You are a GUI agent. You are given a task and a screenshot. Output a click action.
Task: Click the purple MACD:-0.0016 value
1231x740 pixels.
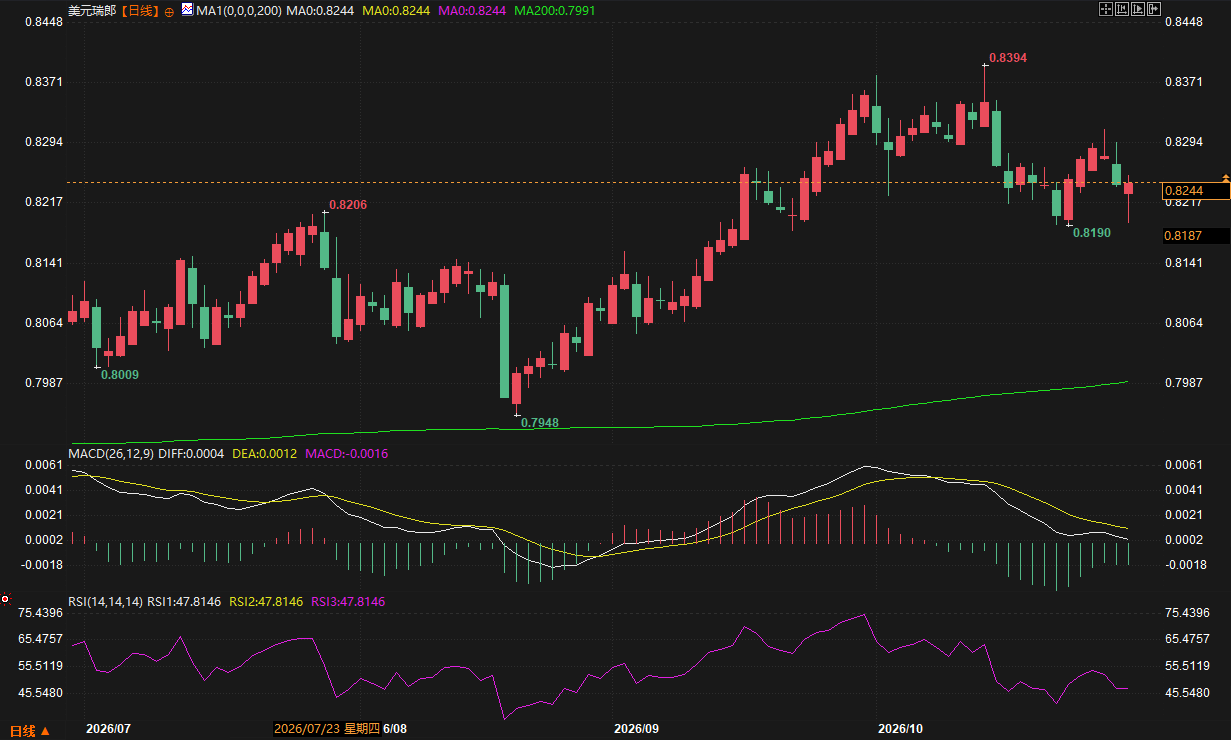click(346, 454)
